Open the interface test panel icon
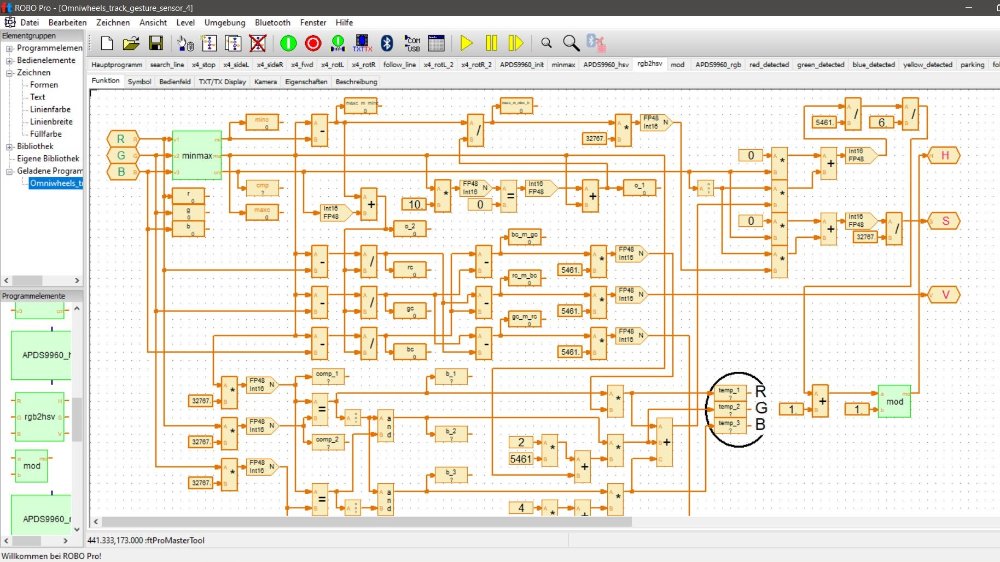The height and width of the screenshot is (562, 1000). click(436, 43)
